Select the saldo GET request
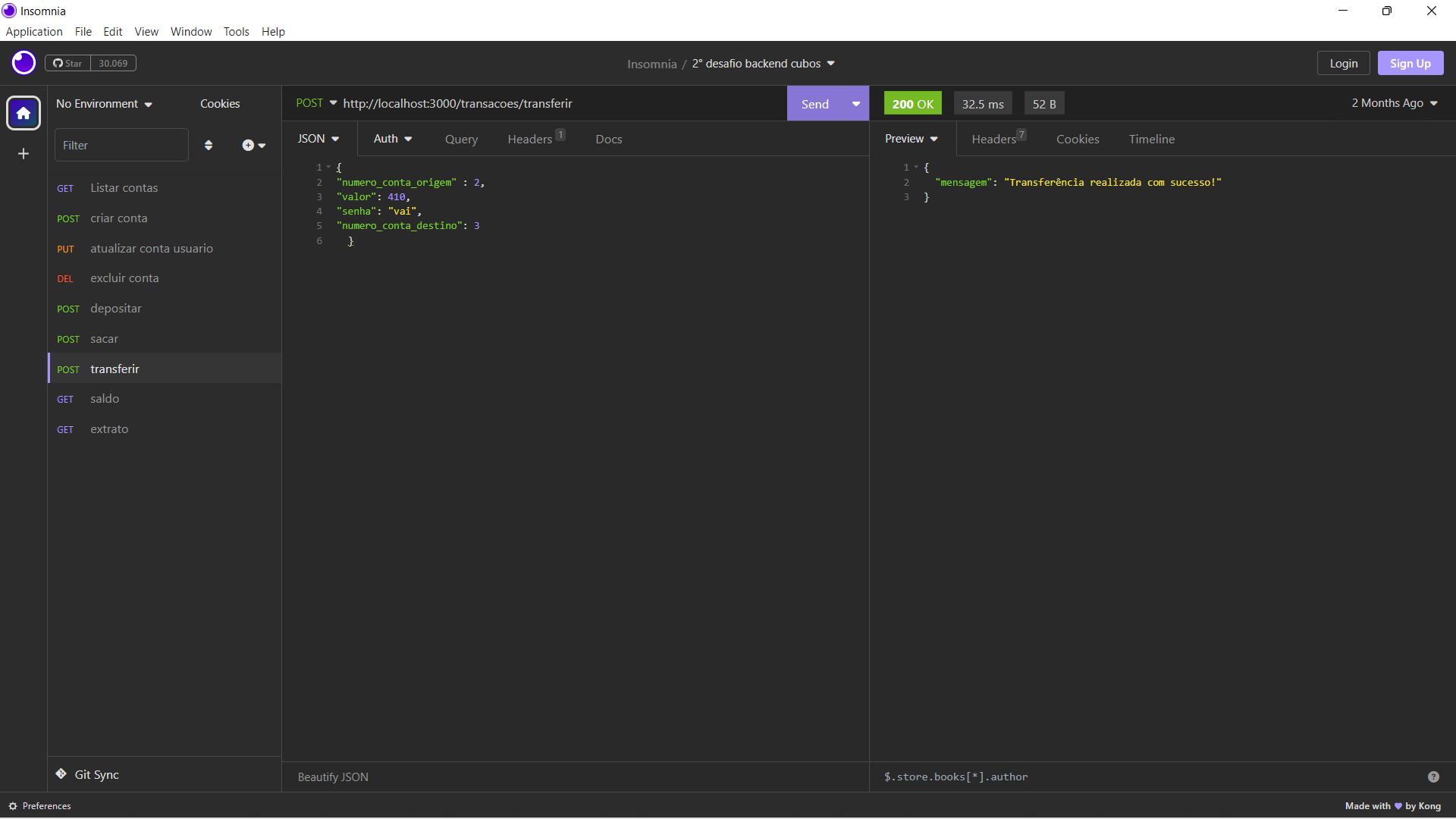Image resolution: width=1456 pixels, height=819 pixels. 105,398
